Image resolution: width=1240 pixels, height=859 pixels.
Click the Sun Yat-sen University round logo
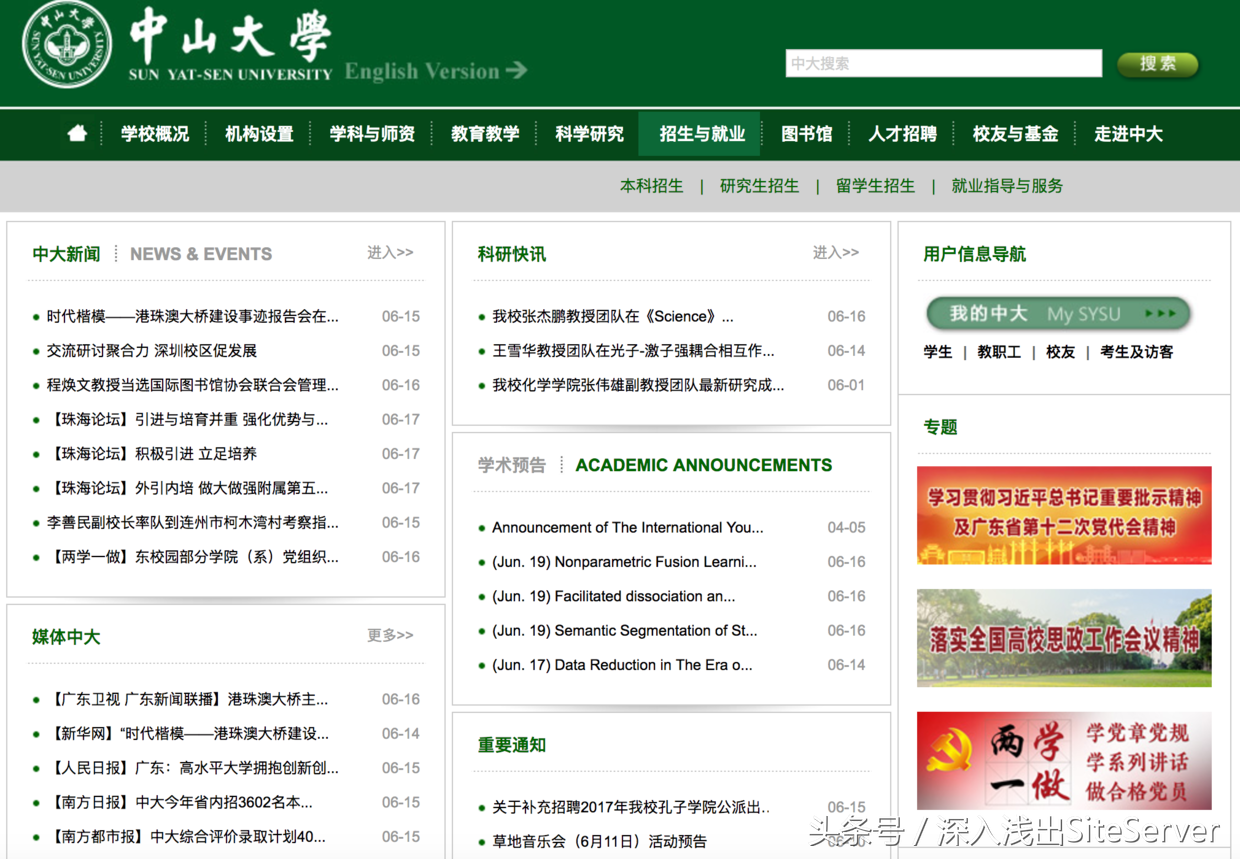(68, 45)
